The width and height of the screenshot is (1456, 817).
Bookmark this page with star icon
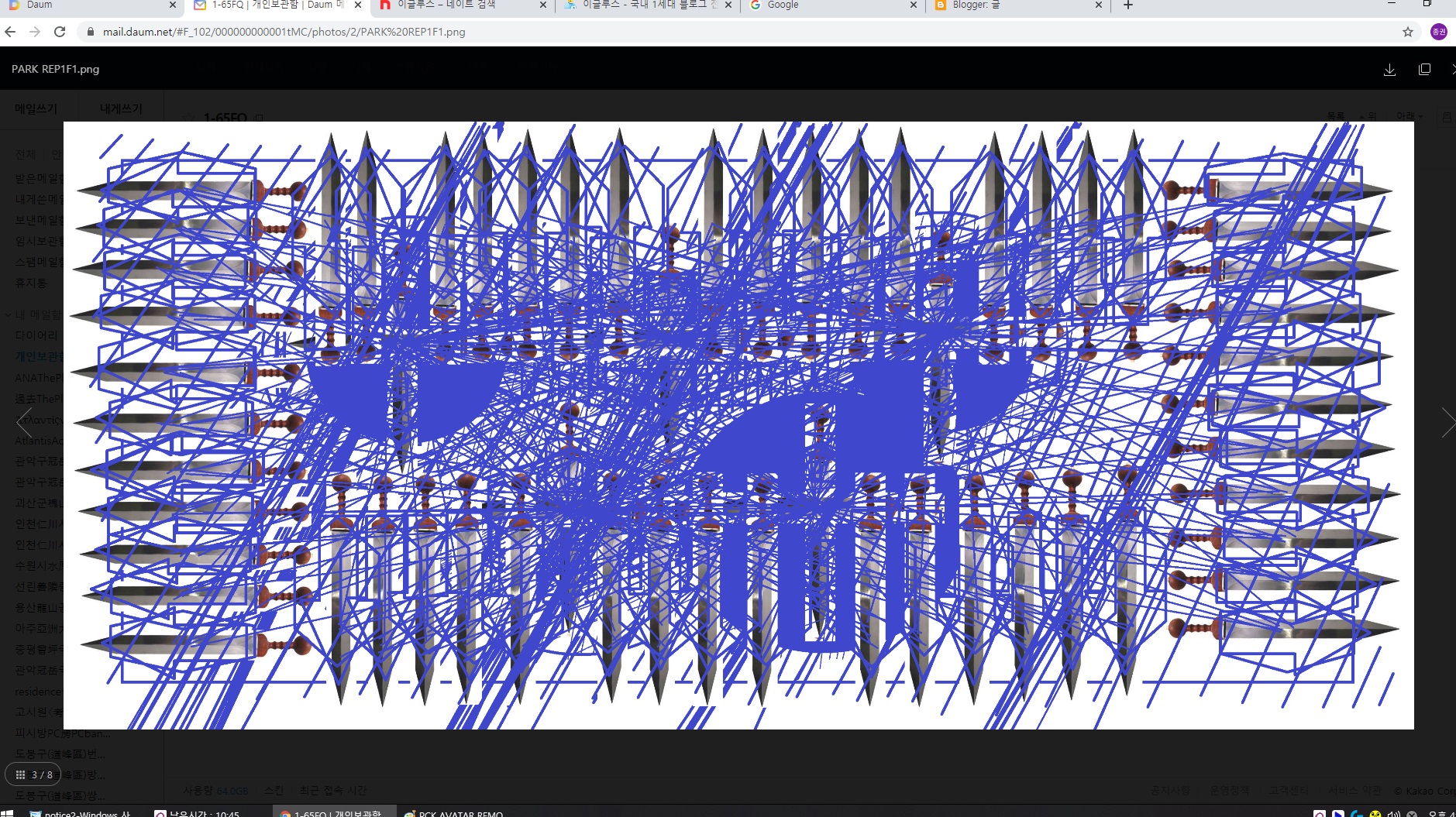(x=1408, y=32)
